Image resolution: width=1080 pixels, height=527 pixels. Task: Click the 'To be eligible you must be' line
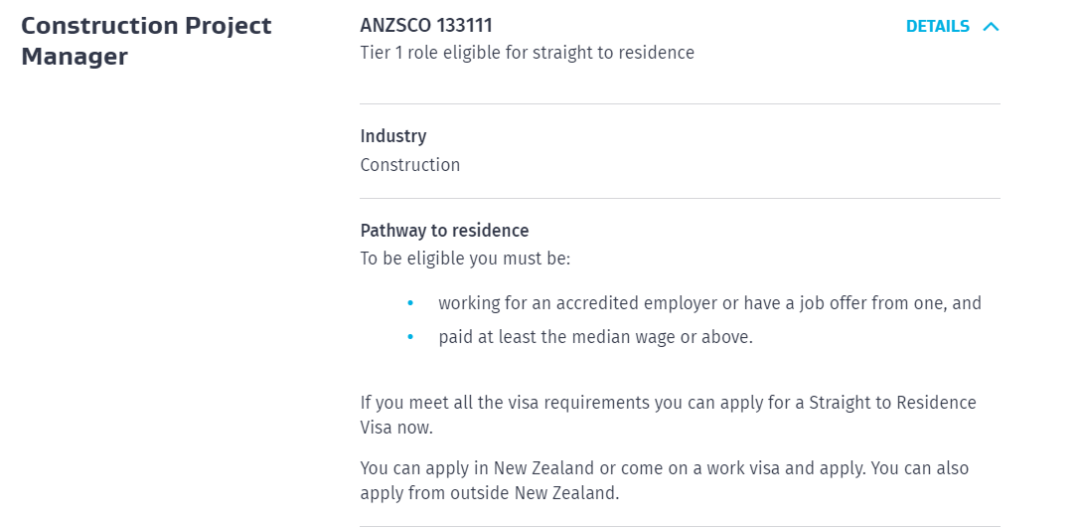[465, 258]
